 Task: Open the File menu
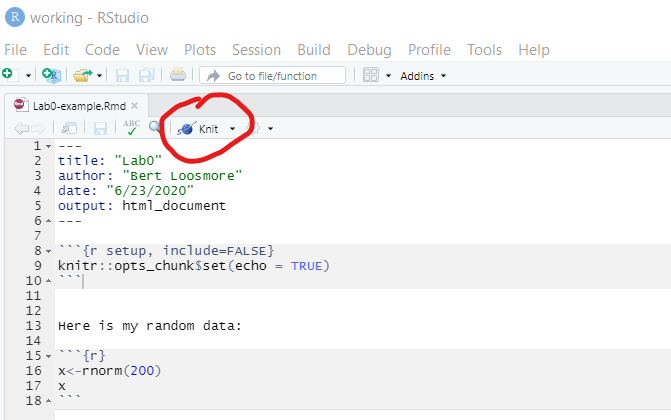coord(15,50)
